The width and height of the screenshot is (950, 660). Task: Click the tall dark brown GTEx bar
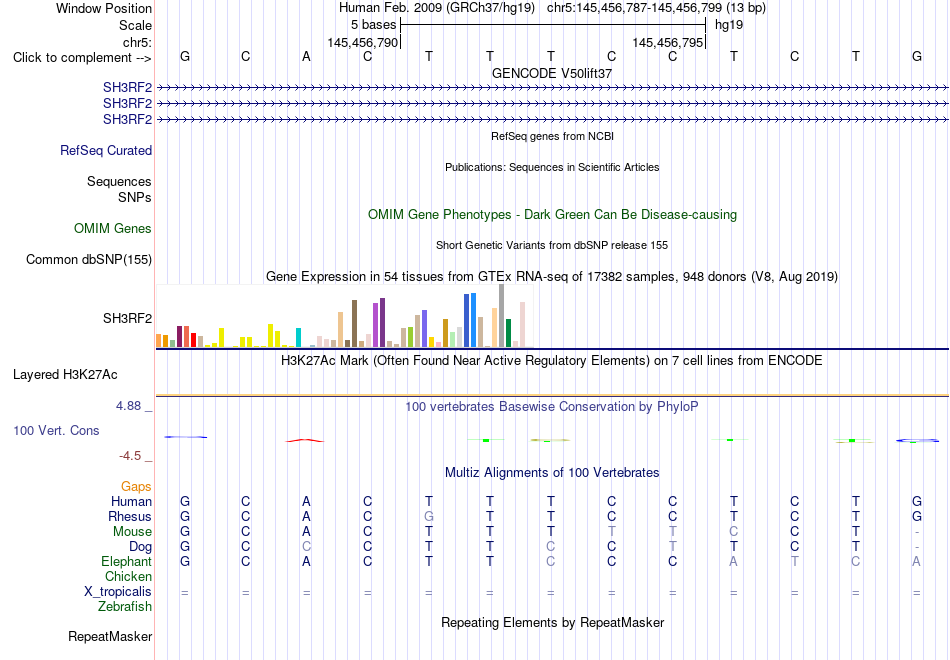coord(354,324)
